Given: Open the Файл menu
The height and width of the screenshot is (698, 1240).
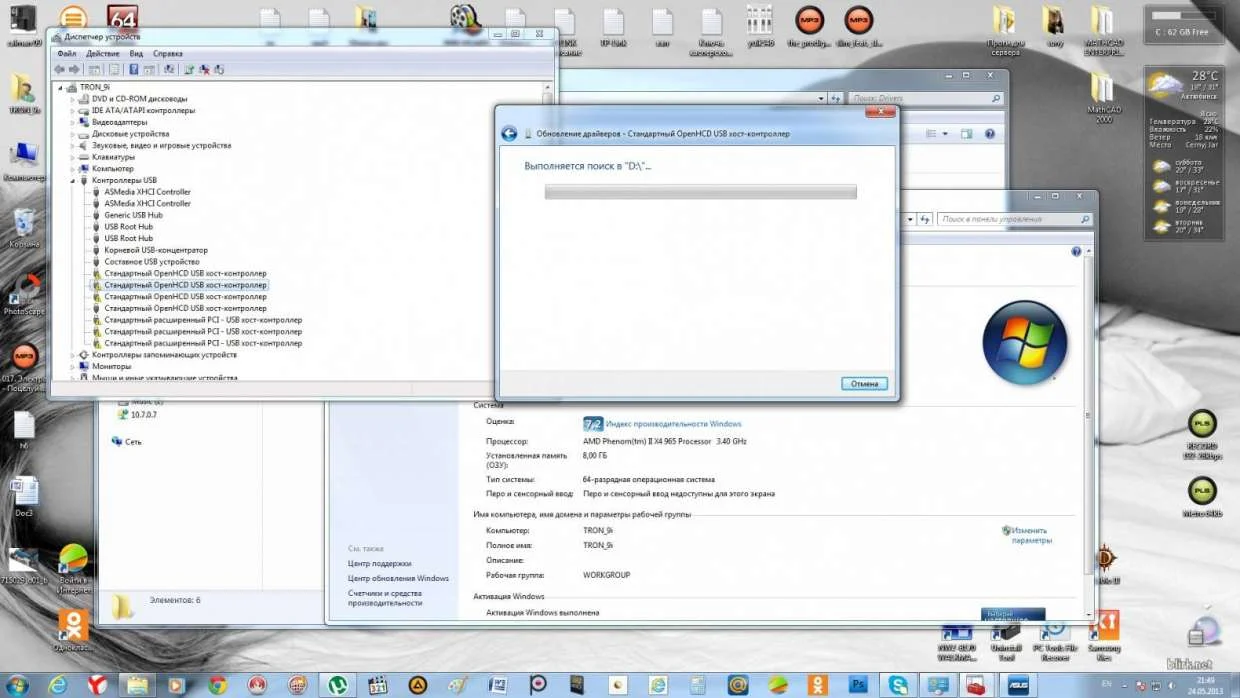Looking at the screenshot, I should click(x=66, y=53).
